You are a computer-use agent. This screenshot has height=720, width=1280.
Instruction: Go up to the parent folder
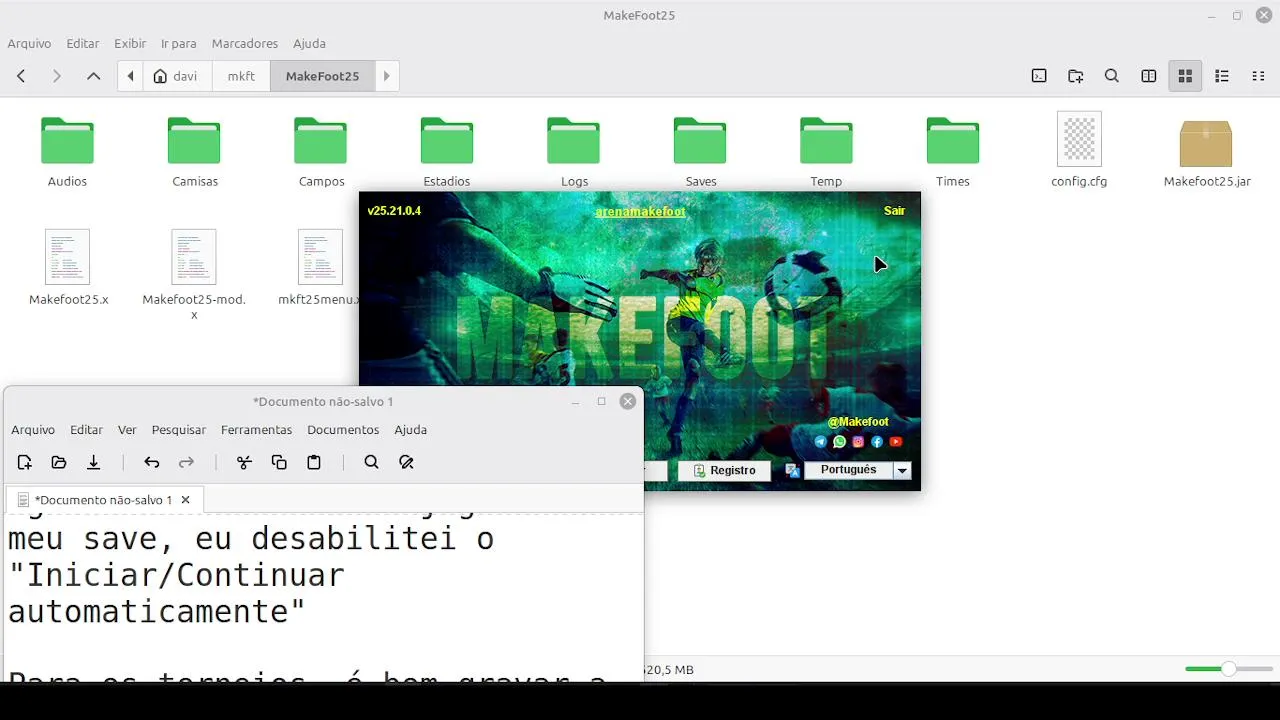click(93, 76)
